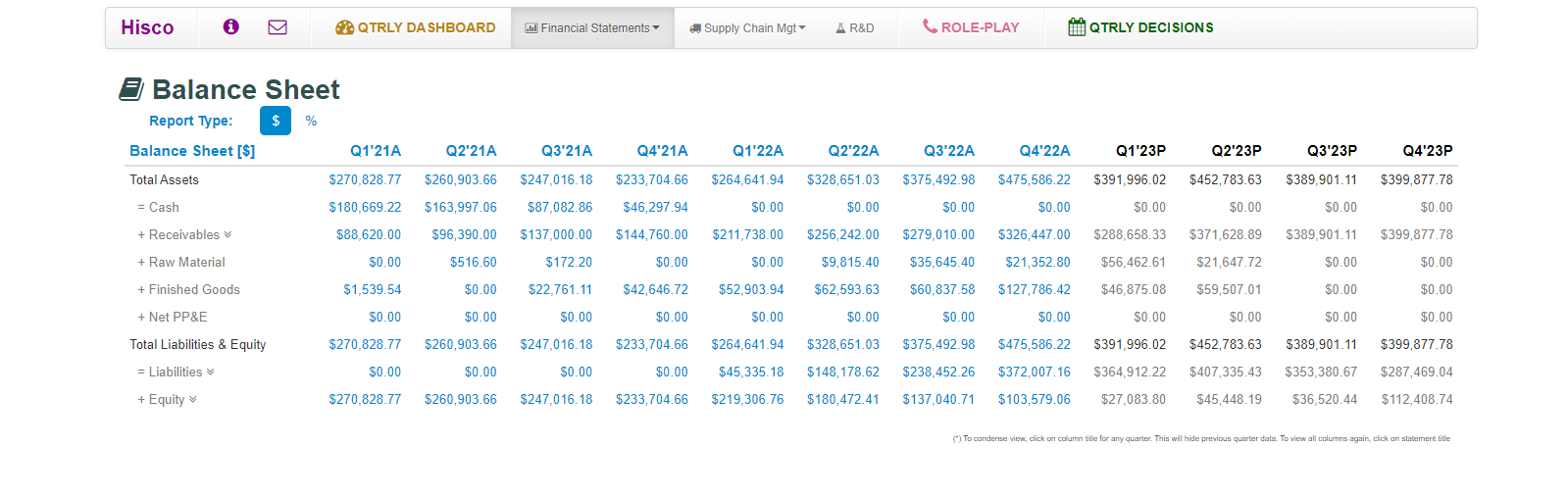The image size is (1568, 498).
Task: Switch report type to percent view
Action: click(x=311, y=121)
